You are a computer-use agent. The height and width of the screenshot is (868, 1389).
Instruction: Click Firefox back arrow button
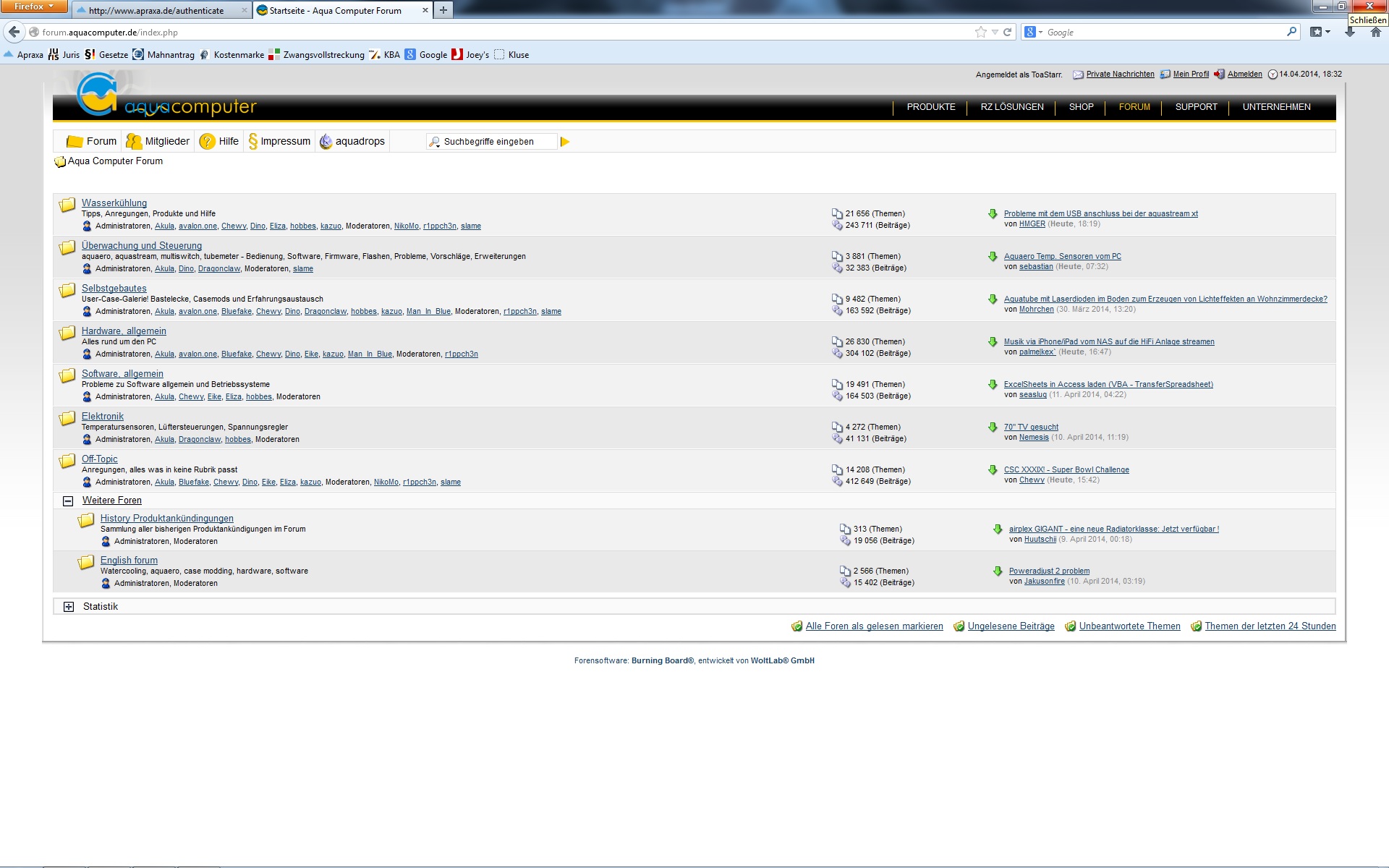[x=14, y=32]
